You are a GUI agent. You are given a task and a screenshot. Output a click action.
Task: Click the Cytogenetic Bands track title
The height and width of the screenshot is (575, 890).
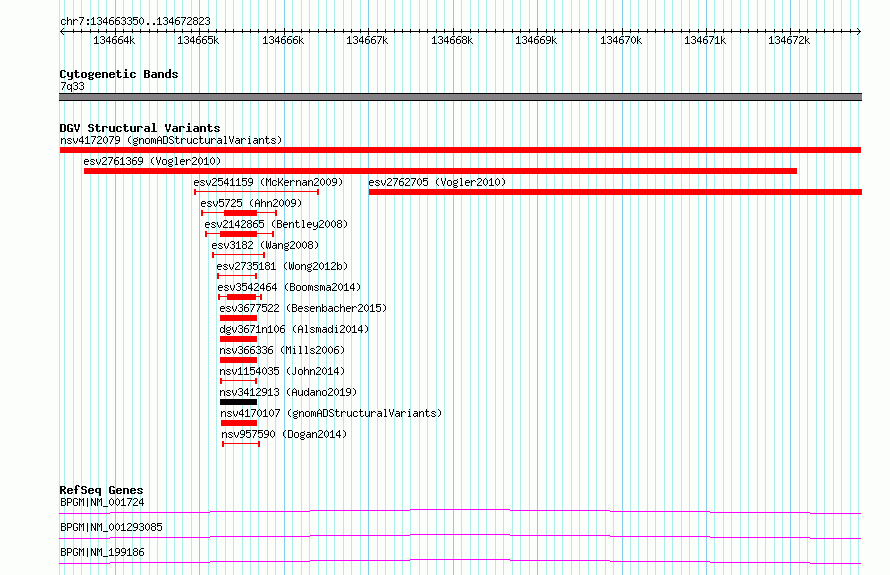[x=119, y=74]
